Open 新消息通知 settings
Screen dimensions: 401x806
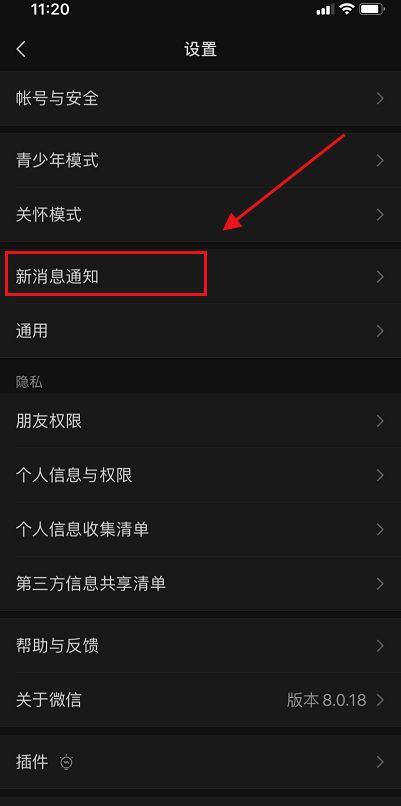pyautogui.click(x=200, y=277)
